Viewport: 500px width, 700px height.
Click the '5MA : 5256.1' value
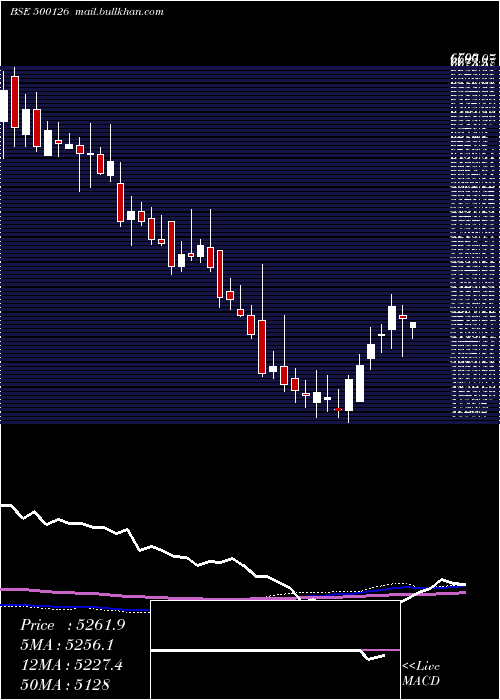pos(67,645)
